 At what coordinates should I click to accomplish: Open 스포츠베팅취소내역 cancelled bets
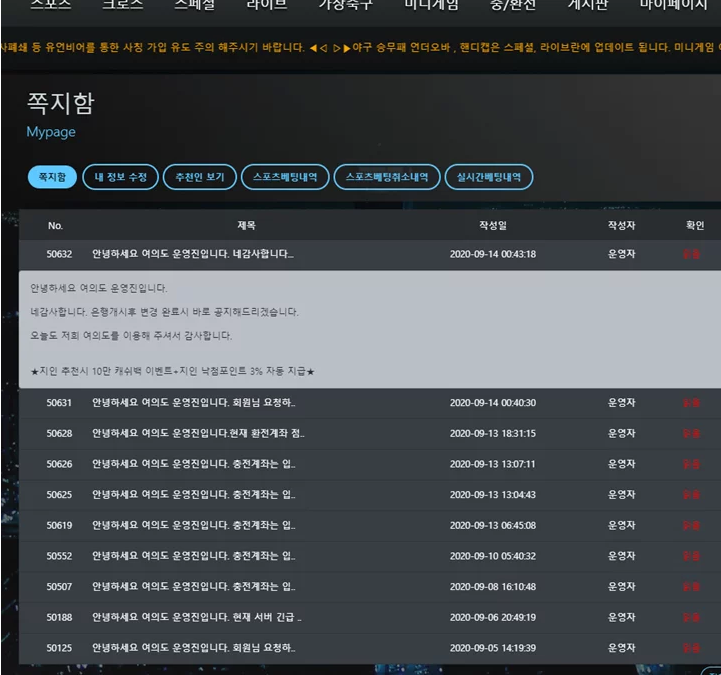pyautogui.click(x=386, y=177)
